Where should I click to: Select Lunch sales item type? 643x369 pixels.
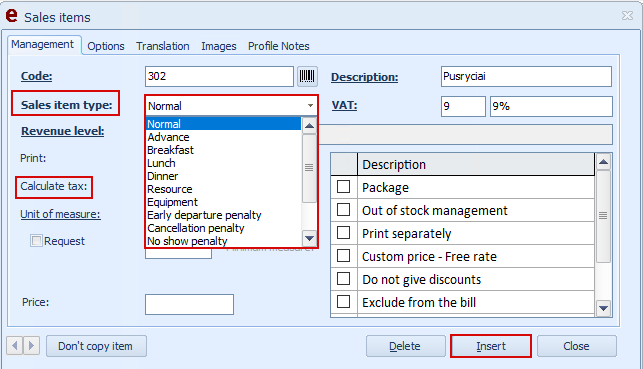coord(224,163)
